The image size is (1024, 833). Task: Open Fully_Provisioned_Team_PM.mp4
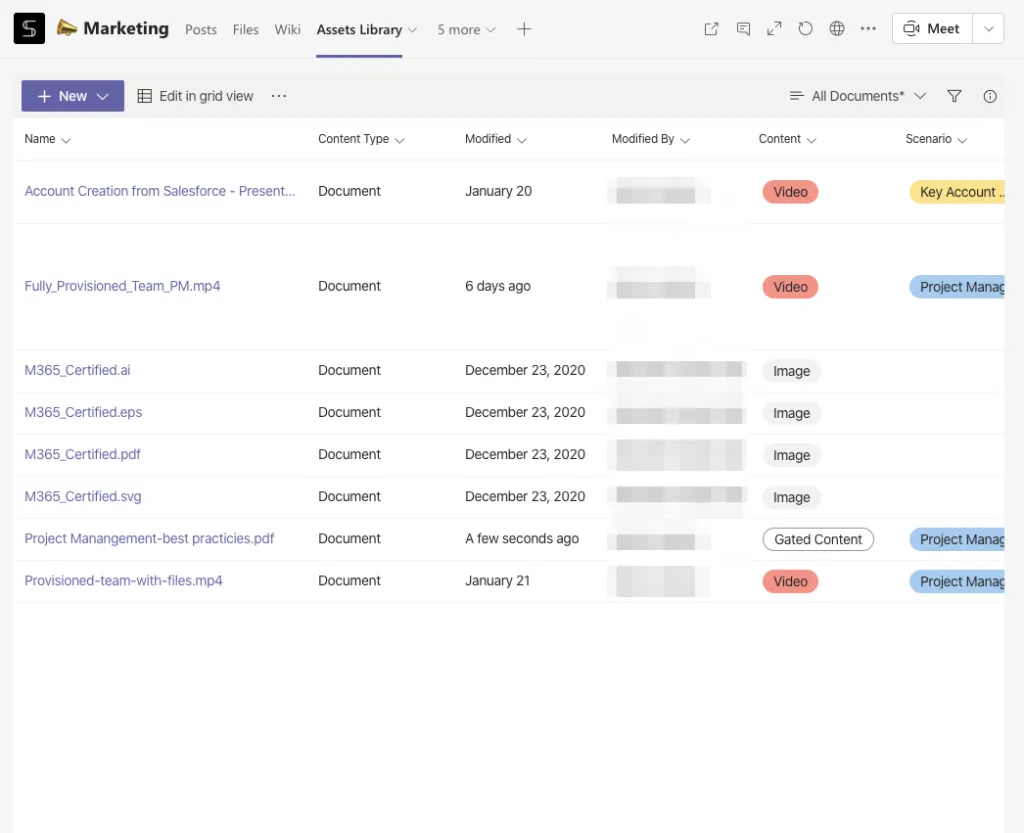point(122,286)
